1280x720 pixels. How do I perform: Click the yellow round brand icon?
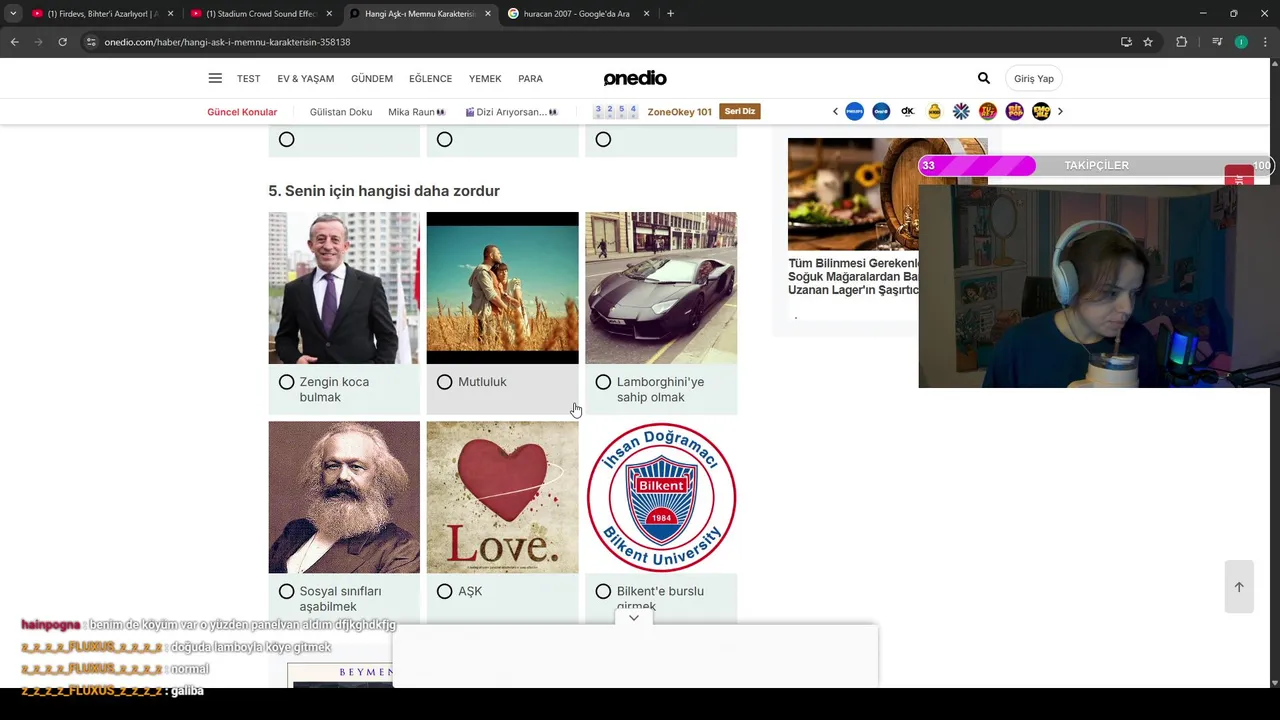(x=934, y=112)
